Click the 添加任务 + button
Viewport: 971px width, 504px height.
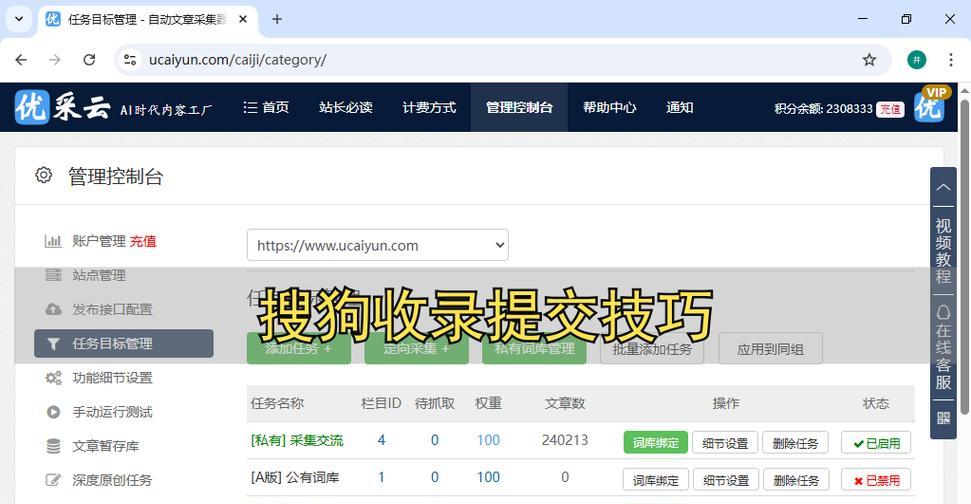(298, 349)
